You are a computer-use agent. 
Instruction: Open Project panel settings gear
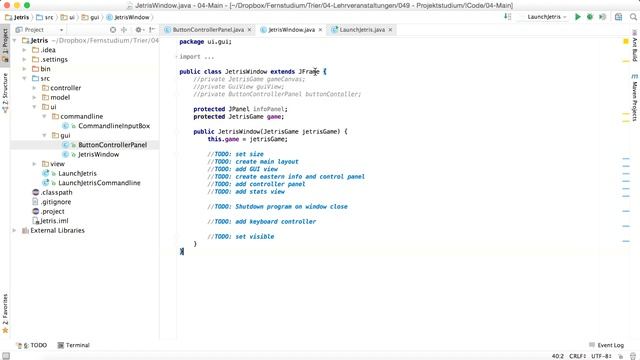point(139,30)
